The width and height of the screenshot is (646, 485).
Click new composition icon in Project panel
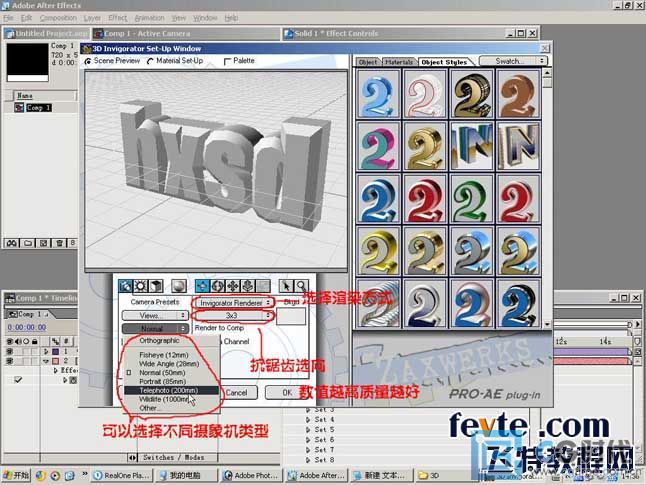pyautogui.click(x=43, y=243)
